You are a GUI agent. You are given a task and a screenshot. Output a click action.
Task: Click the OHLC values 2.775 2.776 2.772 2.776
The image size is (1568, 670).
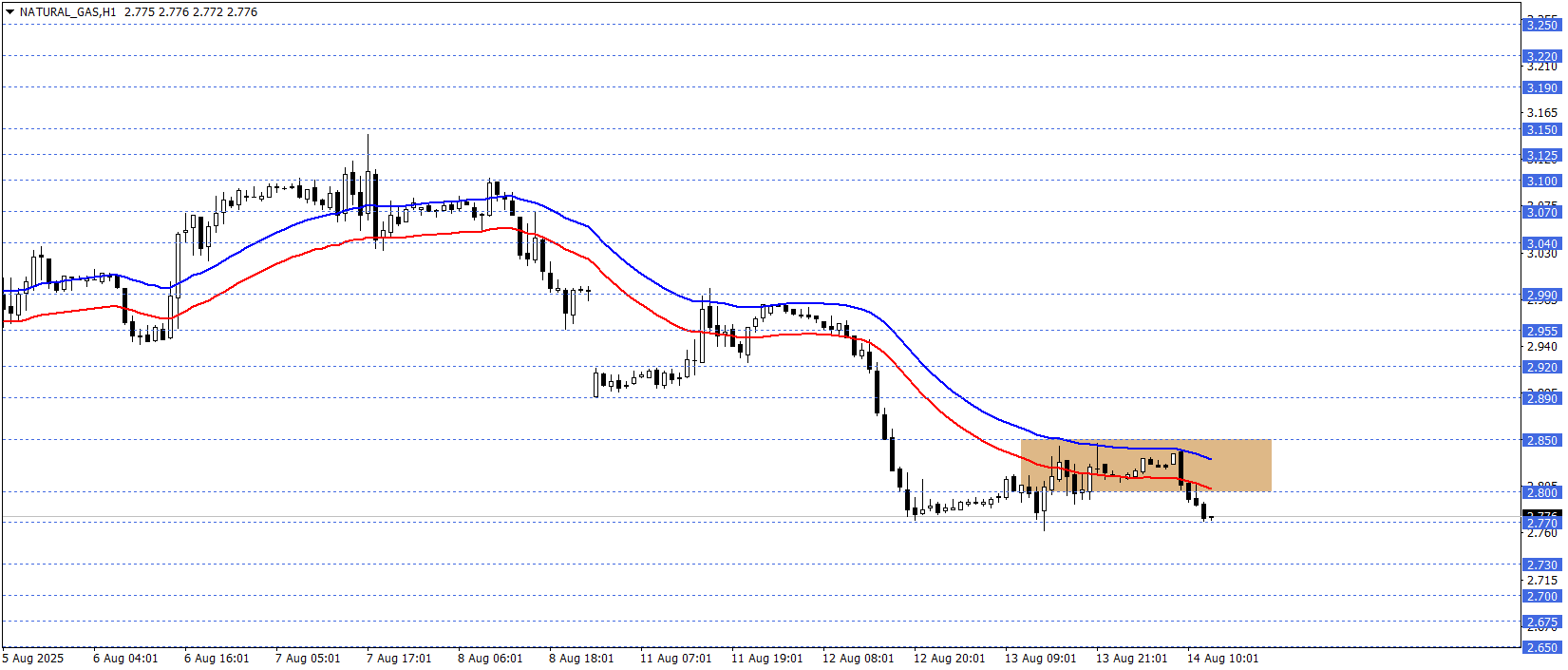pyautogui.click(x=191, y=12)
